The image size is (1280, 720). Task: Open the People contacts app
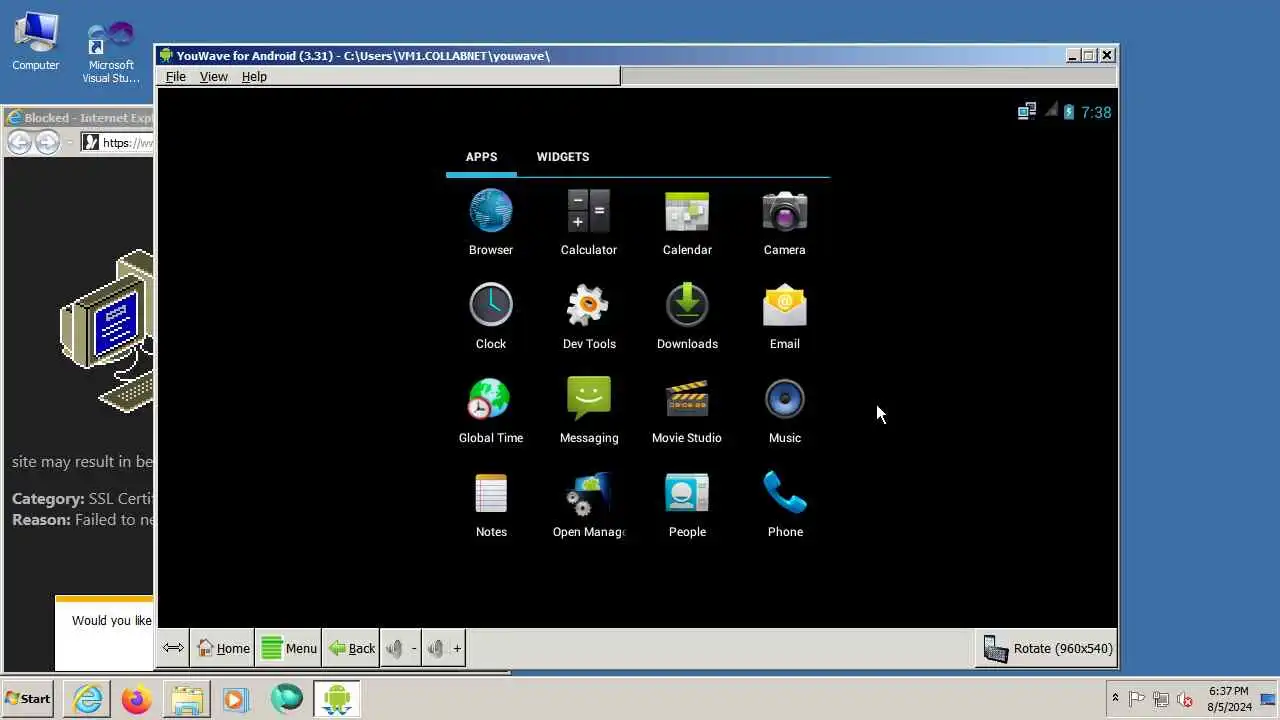tap(687, 504)
